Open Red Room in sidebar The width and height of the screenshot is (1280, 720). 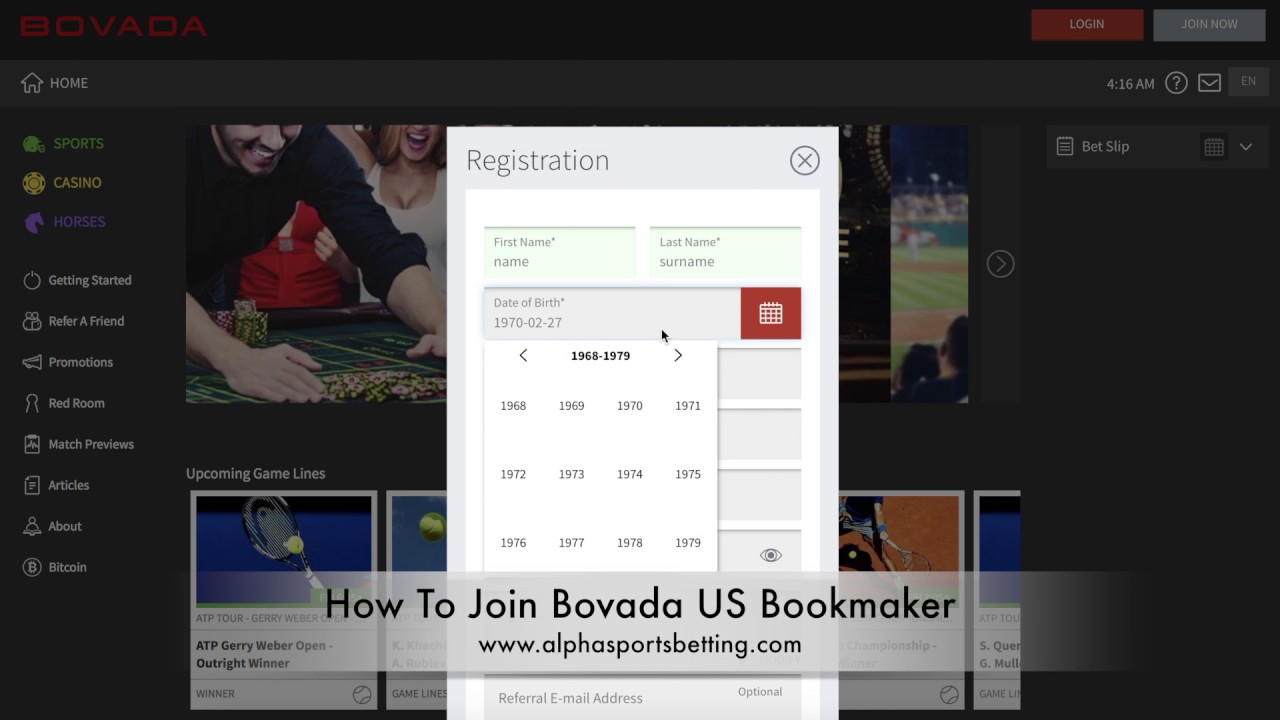pos(64,403)
